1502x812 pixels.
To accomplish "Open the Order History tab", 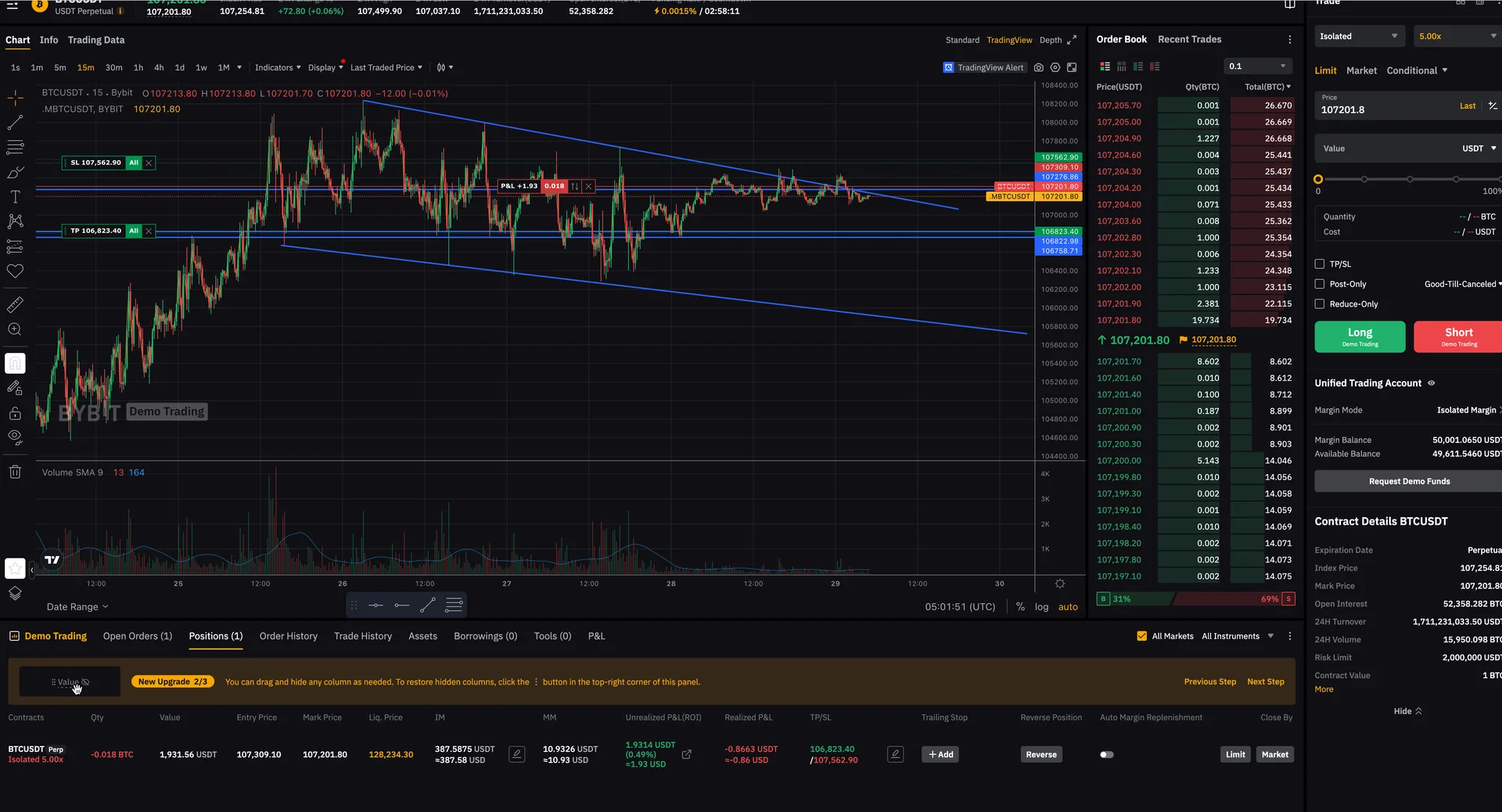I will pos(289,636).
